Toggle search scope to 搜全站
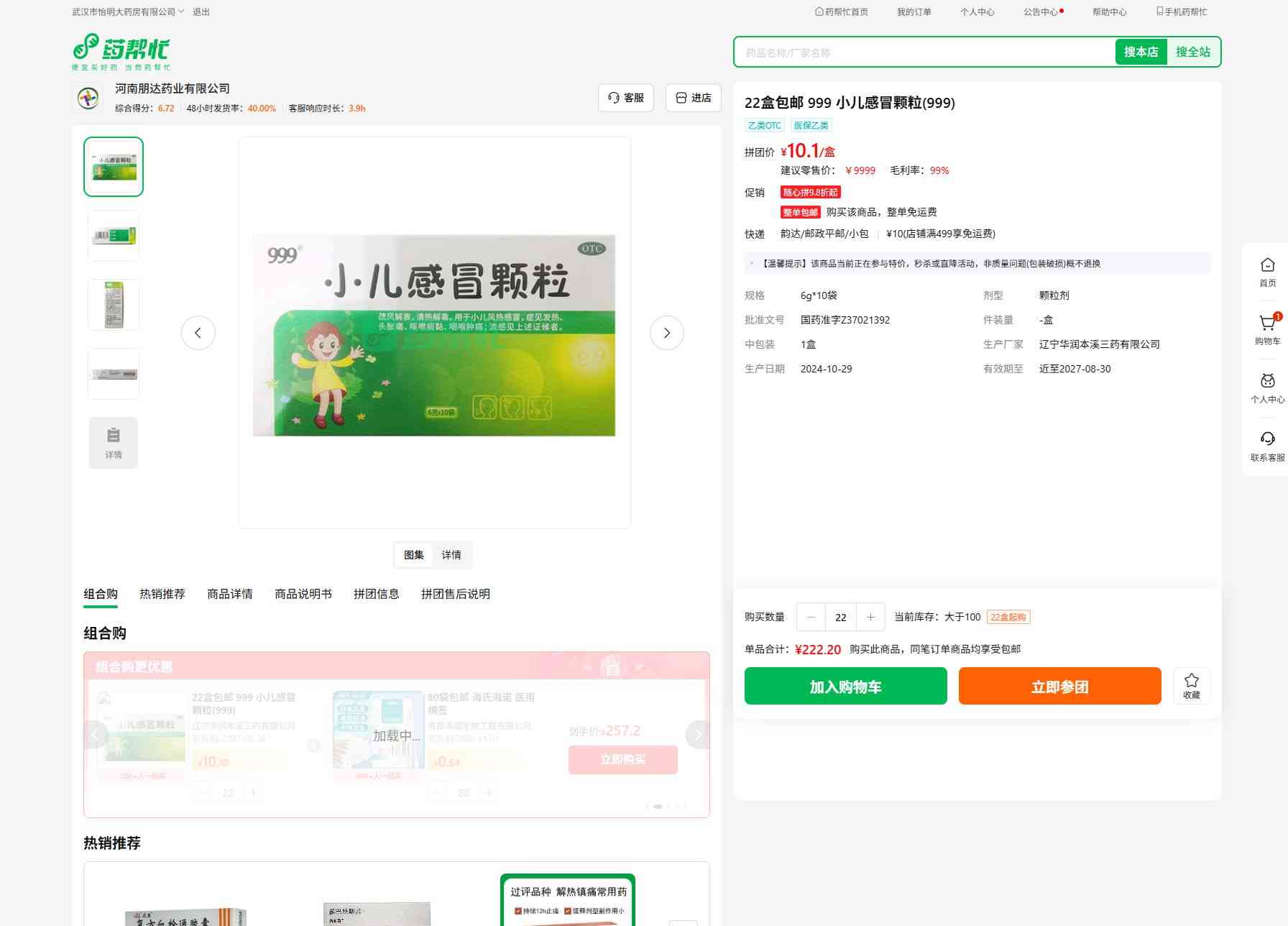The width and height of the screenshot is (1288, 926). [1192, 52]
